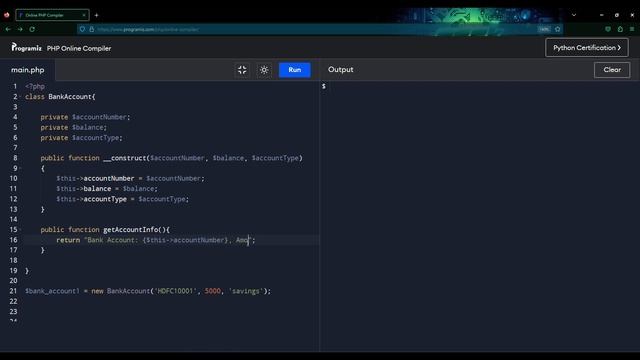Image resolution: width=640 pixels, height=360 pixels.
Task: Open the Python Certification link
Action: click(x=587, y=48)
